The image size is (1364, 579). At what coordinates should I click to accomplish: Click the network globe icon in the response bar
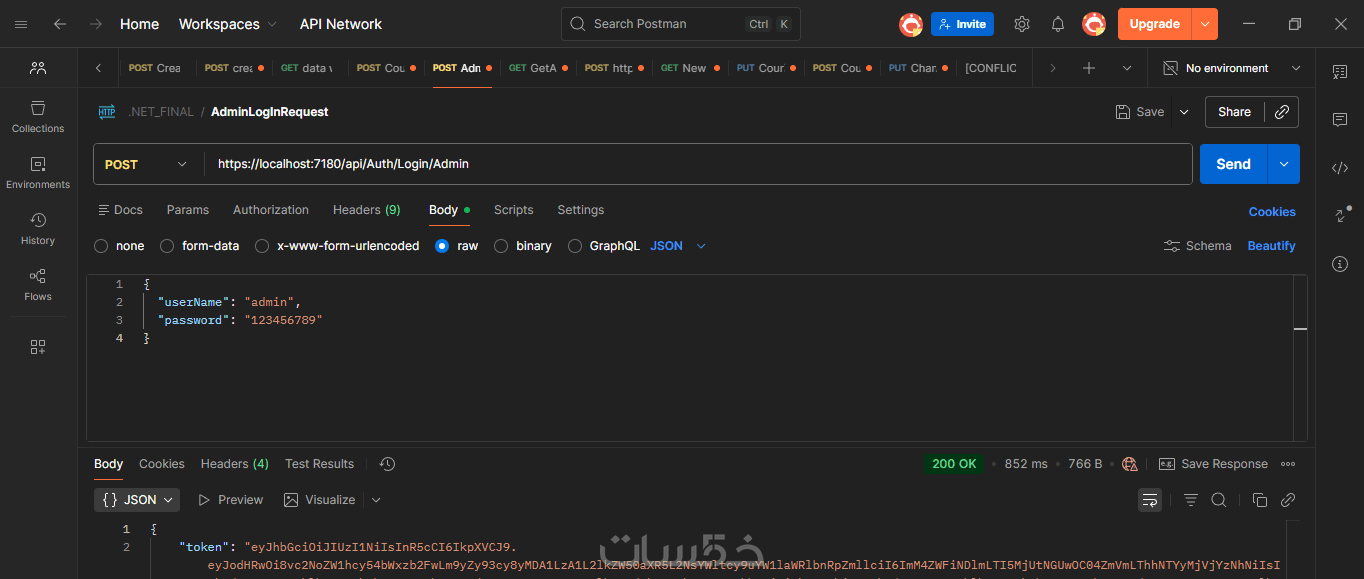tap(1130, 464)
